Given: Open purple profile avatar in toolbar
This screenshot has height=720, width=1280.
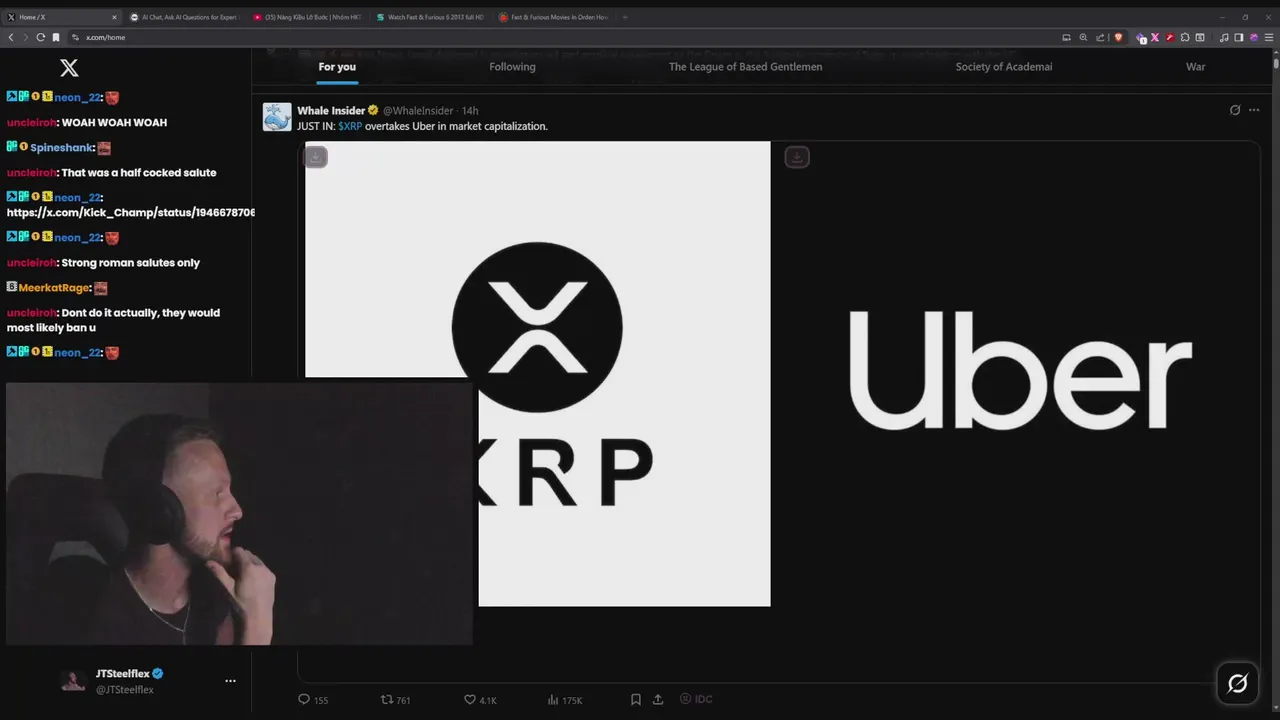Looking at the screenshot, I should click(x=1254, y=37).
